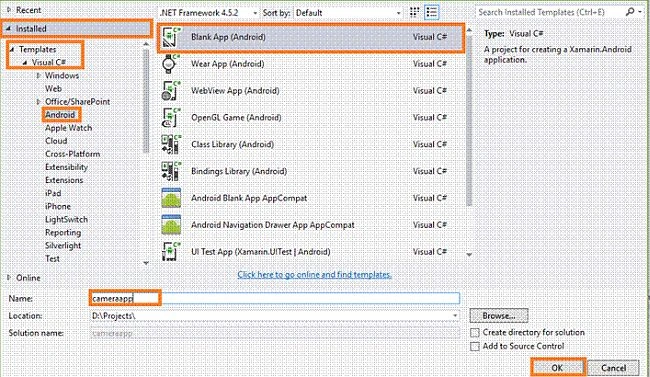Image resolution: width=650 pixels, height=377 pixels.
Task: Select the iPhone category
Action: click(x=58, y=207)
